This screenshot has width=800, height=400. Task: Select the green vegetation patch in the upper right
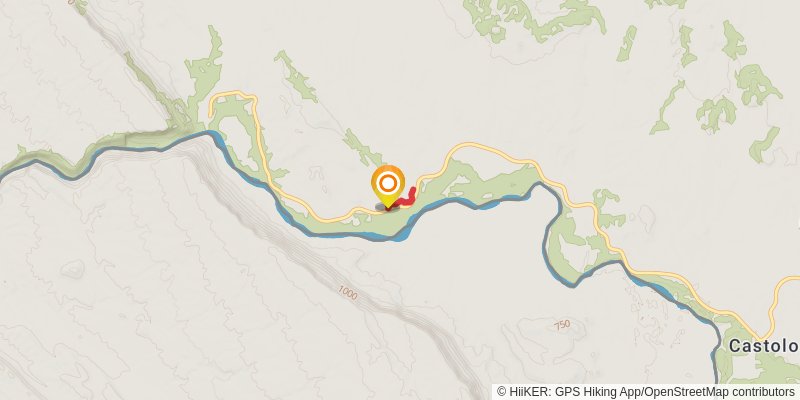pos(755,82)
